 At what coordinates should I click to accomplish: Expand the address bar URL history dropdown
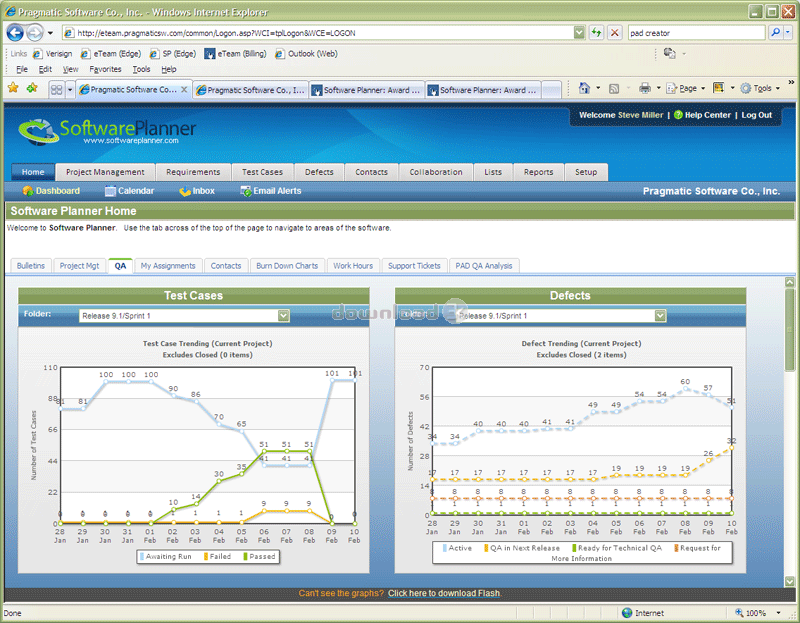click(579, 33)
